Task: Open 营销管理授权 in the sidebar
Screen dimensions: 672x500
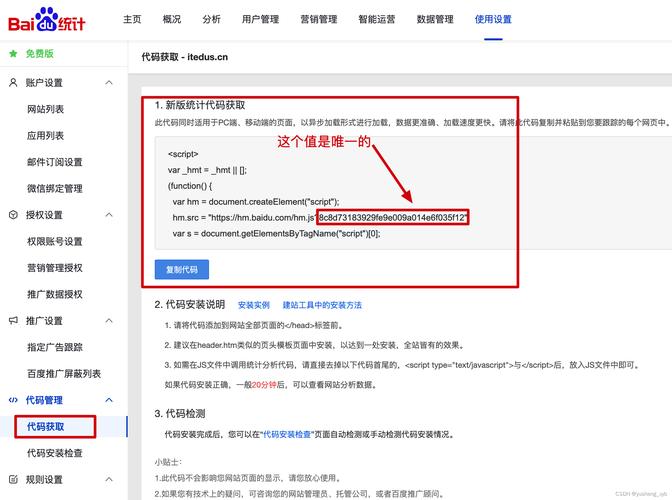Action: [x=55, y=268]
